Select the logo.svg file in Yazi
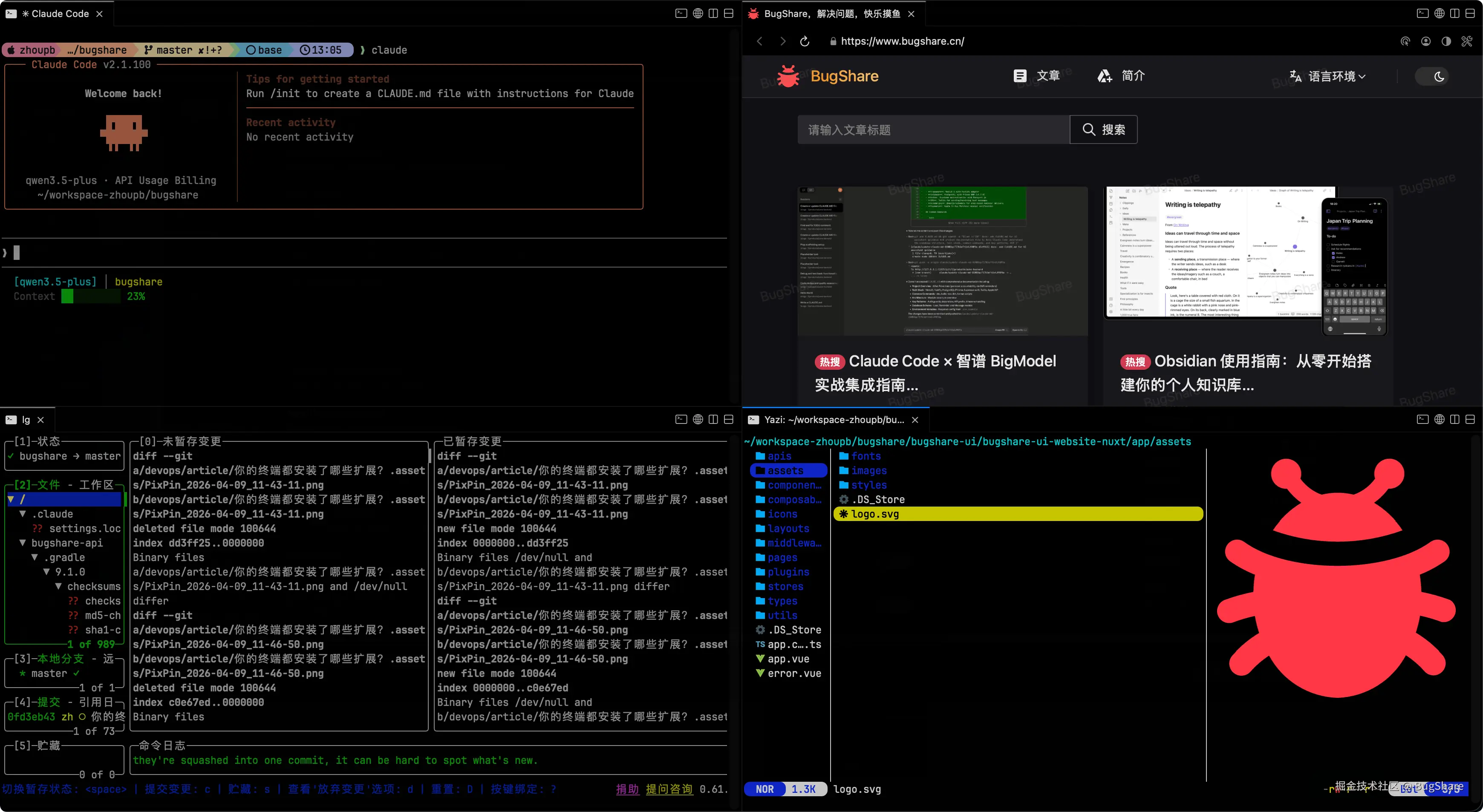 tap(875, 514)
